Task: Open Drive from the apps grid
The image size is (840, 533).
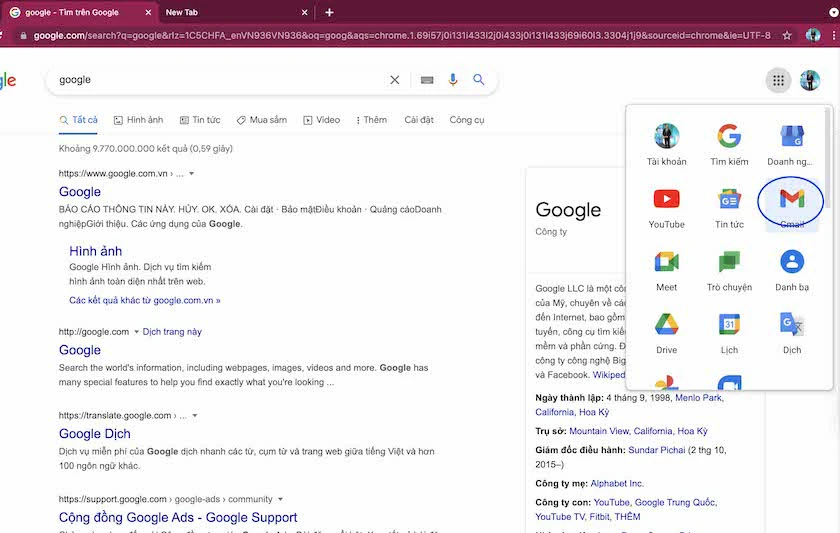Action: (666, 333)
